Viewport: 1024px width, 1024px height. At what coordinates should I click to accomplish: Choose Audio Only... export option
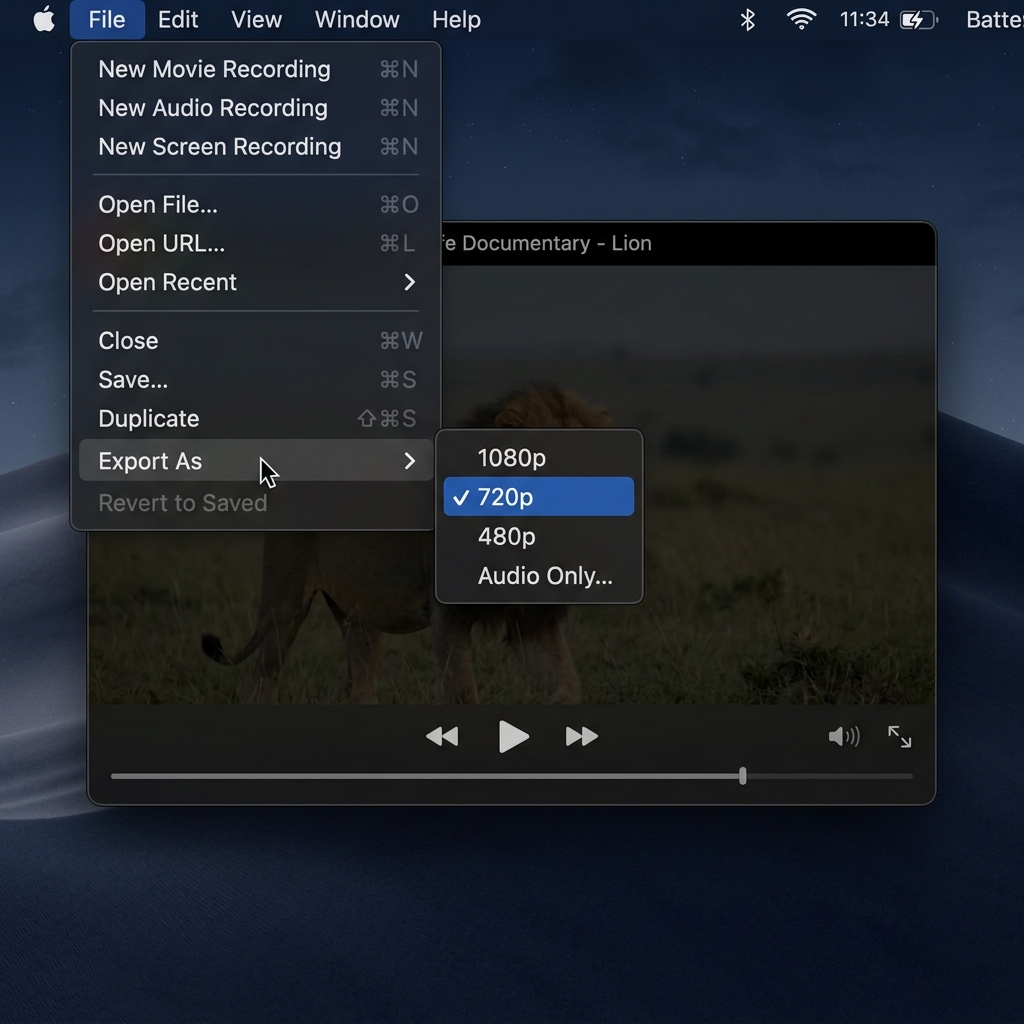coord(539,575)
